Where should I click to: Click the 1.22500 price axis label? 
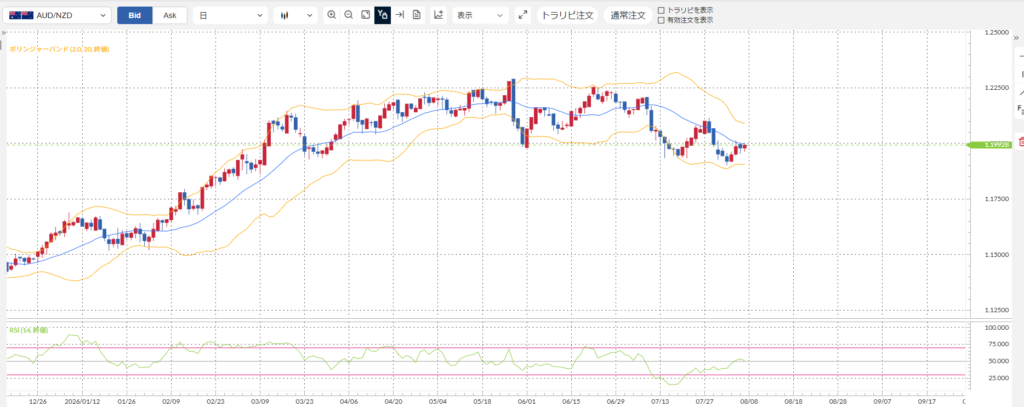[997, 88]
